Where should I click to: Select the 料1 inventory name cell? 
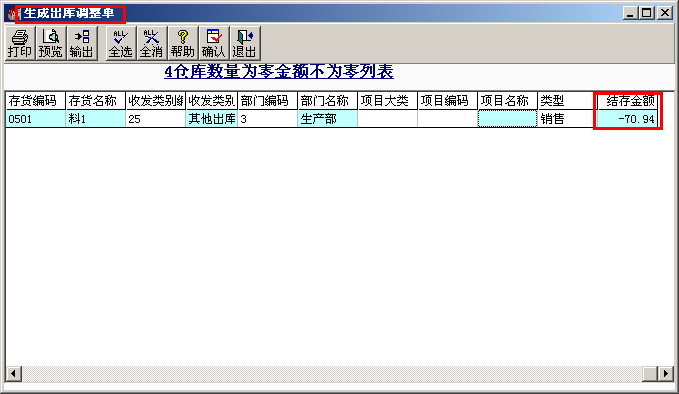click(96, 119)
